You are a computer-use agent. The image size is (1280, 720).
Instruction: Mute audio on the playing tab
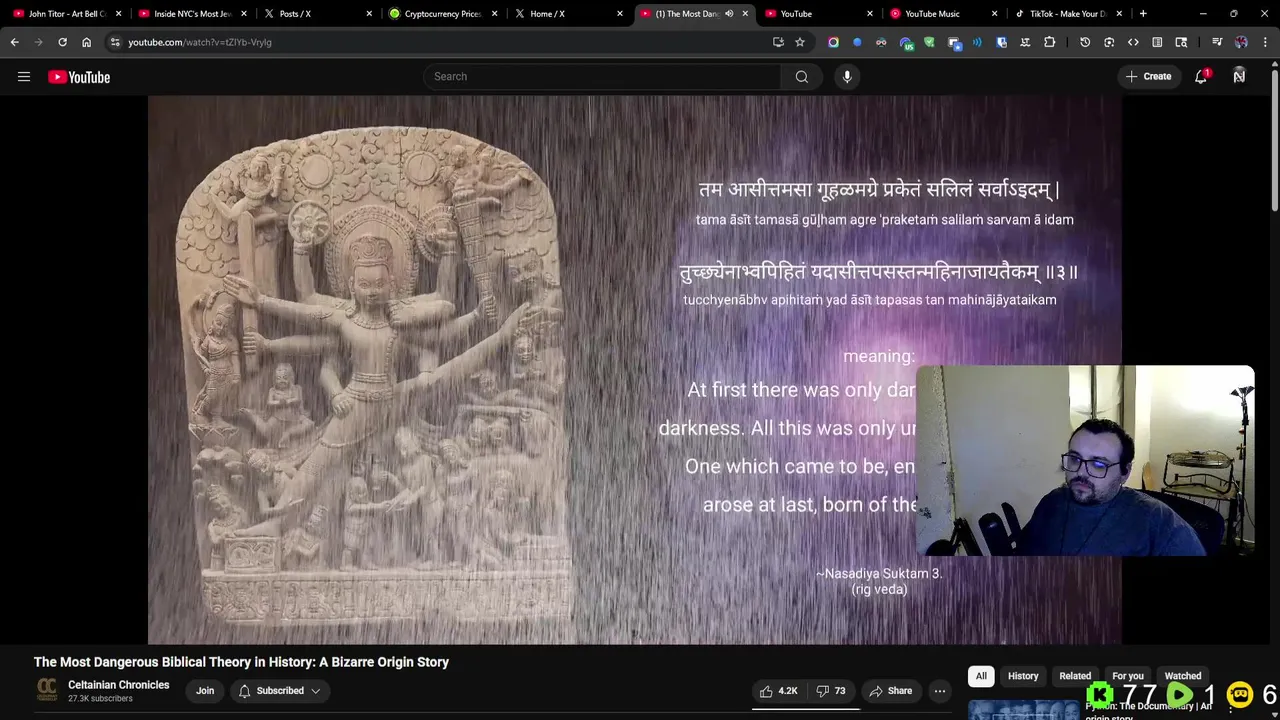(729, 14)
